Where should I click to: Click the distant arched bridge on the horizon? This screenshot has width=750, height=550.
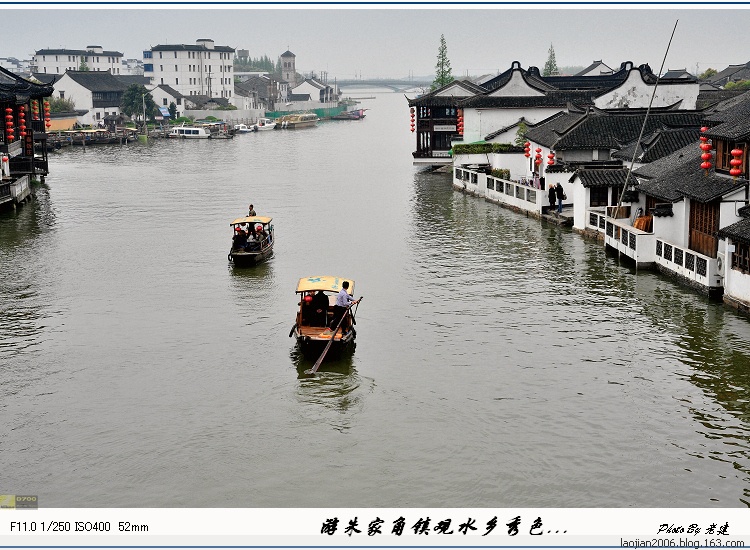[x=379, y=85]
